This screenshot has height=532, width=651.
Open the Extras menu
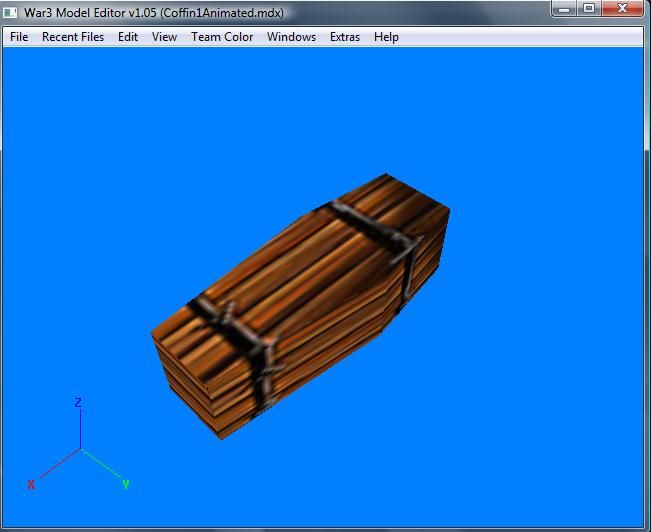point(345,37)
